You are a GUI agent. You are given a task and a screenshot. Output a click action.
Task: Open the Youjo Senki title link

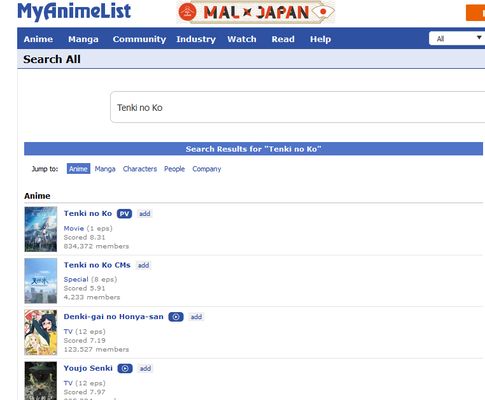(x=88, y=368)
